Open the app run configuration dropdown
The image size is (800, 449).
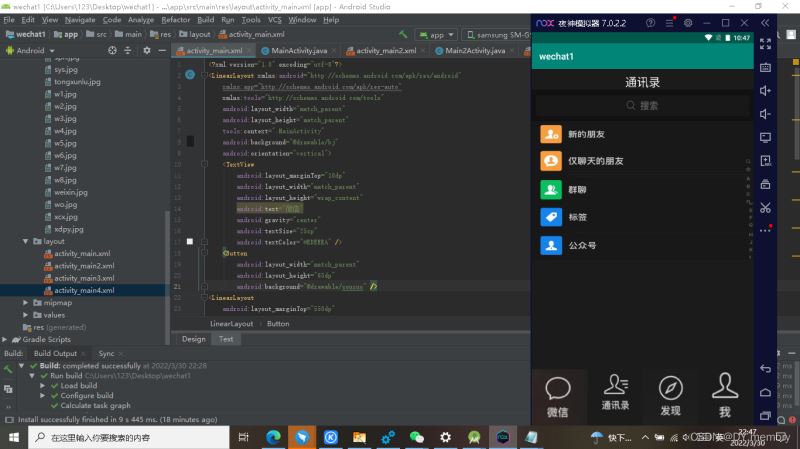pyautogui.click(x=436, y=35)
